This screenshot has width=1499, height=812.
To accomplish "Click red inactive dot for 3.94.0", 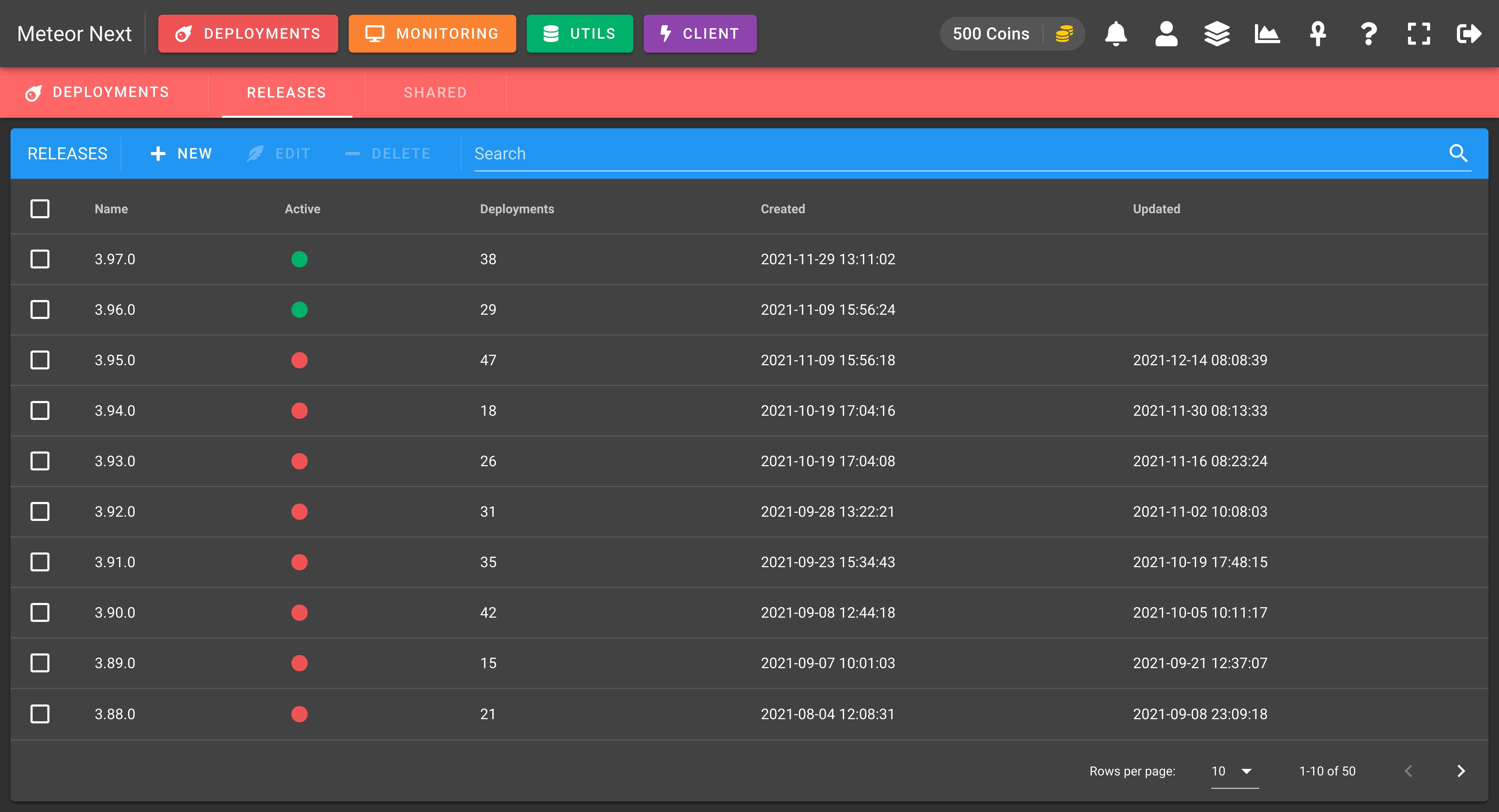I will point(299,411).
